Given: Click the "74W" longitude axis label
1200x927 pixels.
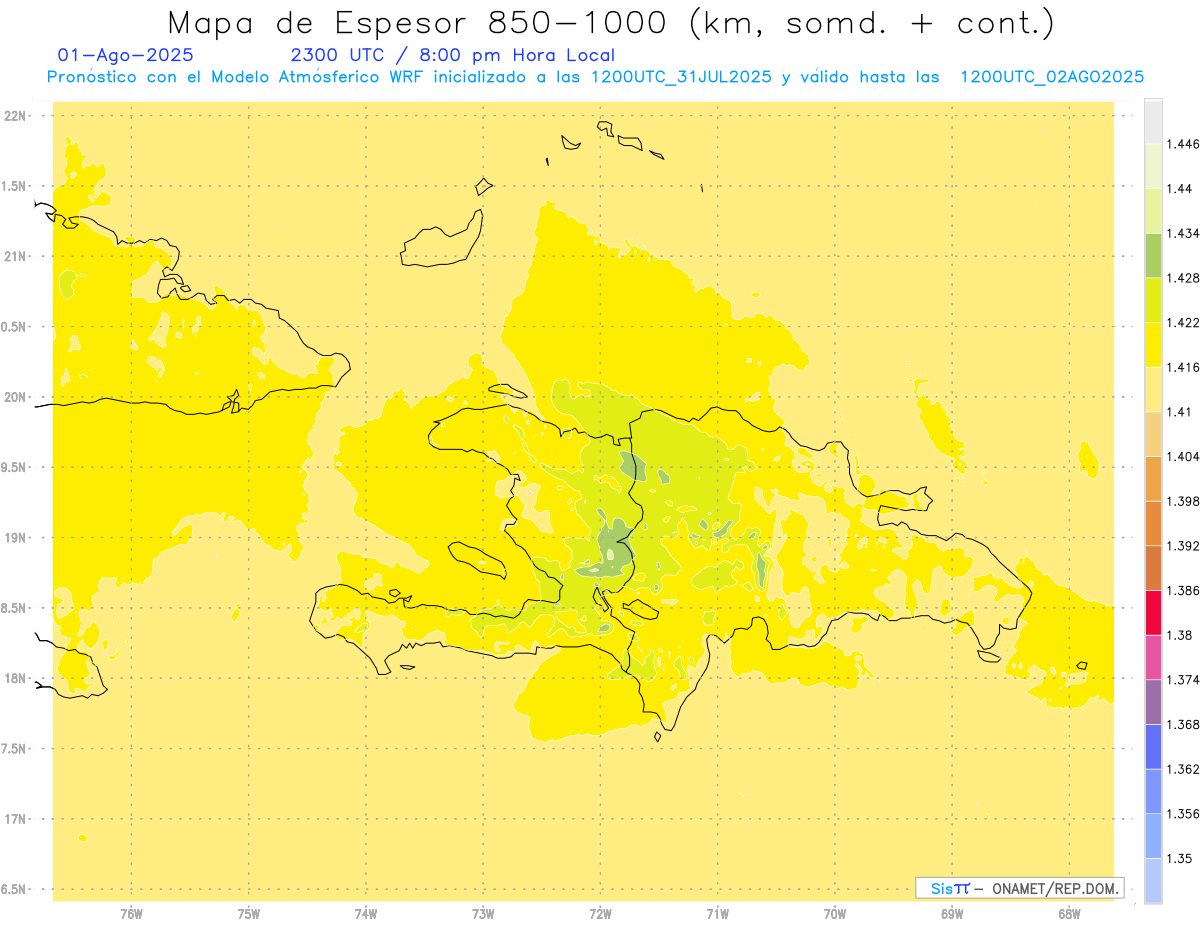Looking at the screenshot, I should [365, 914].
